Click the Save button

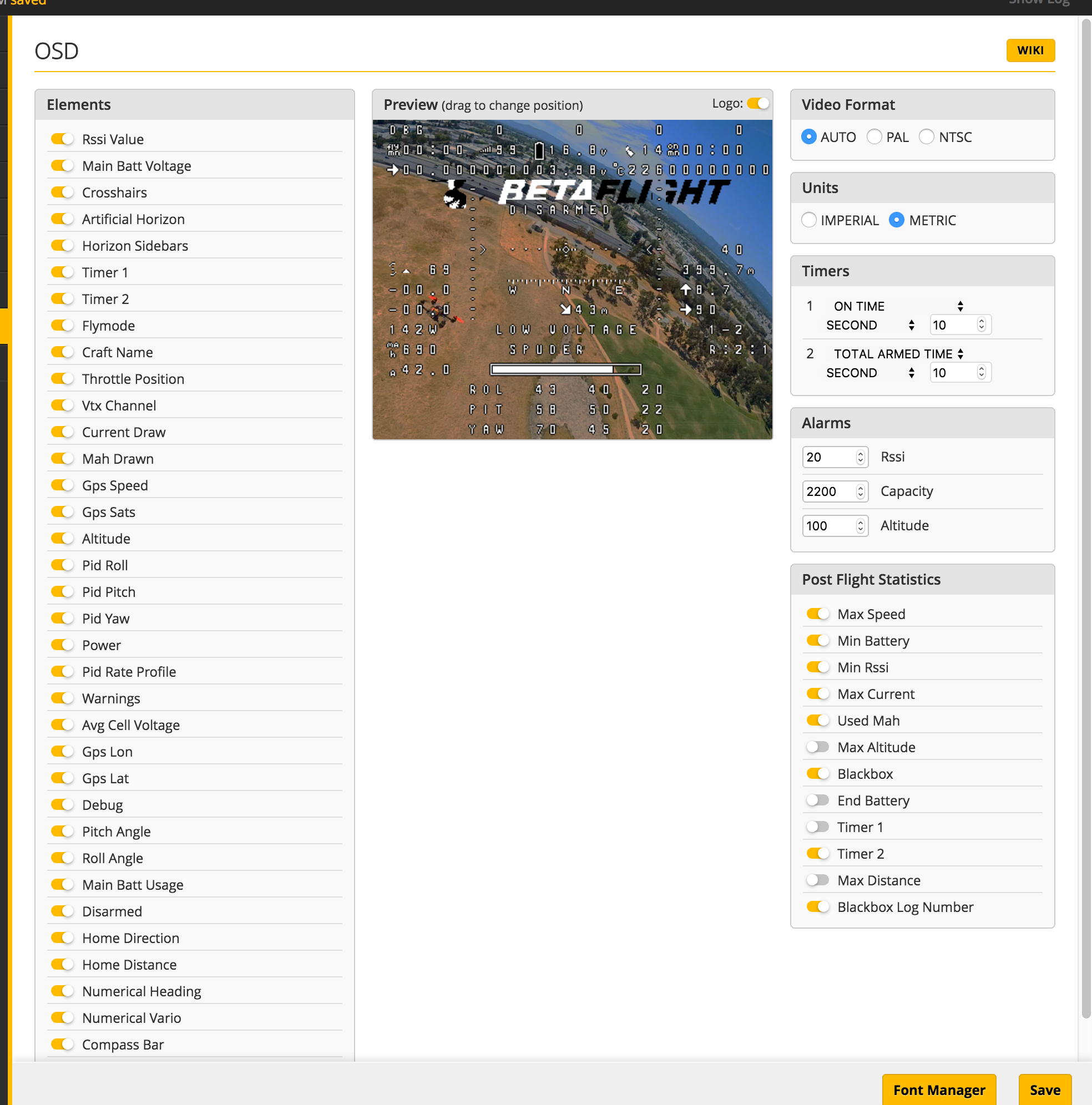pyautogui.click(x=1045, y=1089)
